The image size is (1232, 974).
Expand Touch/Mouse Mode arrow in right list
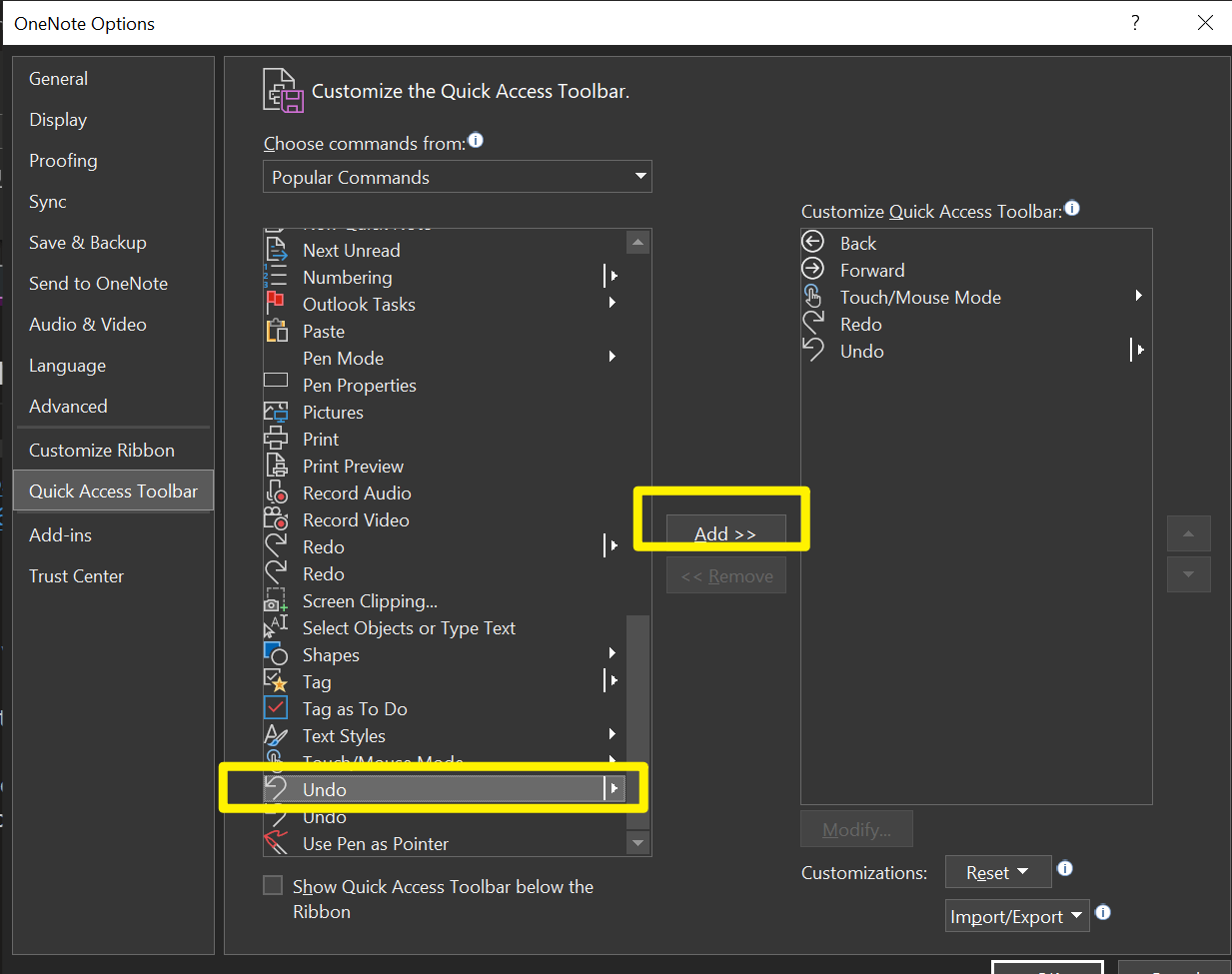[x=1139, y=296]
